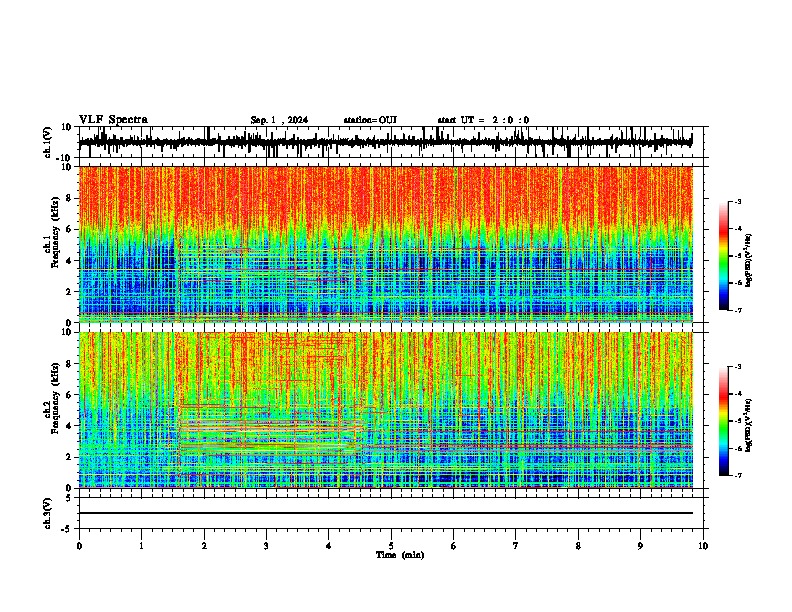792x612 pixels.
Task: Click the time axis tick label "8"
Action: (578, 546)
